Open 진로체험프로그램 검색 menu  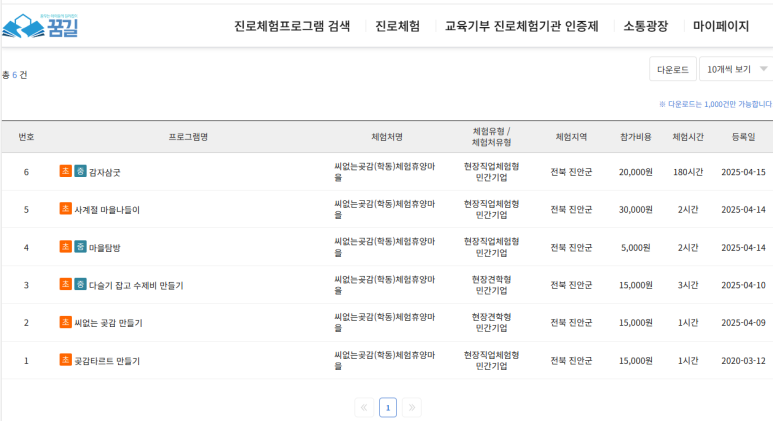point(292,26)
